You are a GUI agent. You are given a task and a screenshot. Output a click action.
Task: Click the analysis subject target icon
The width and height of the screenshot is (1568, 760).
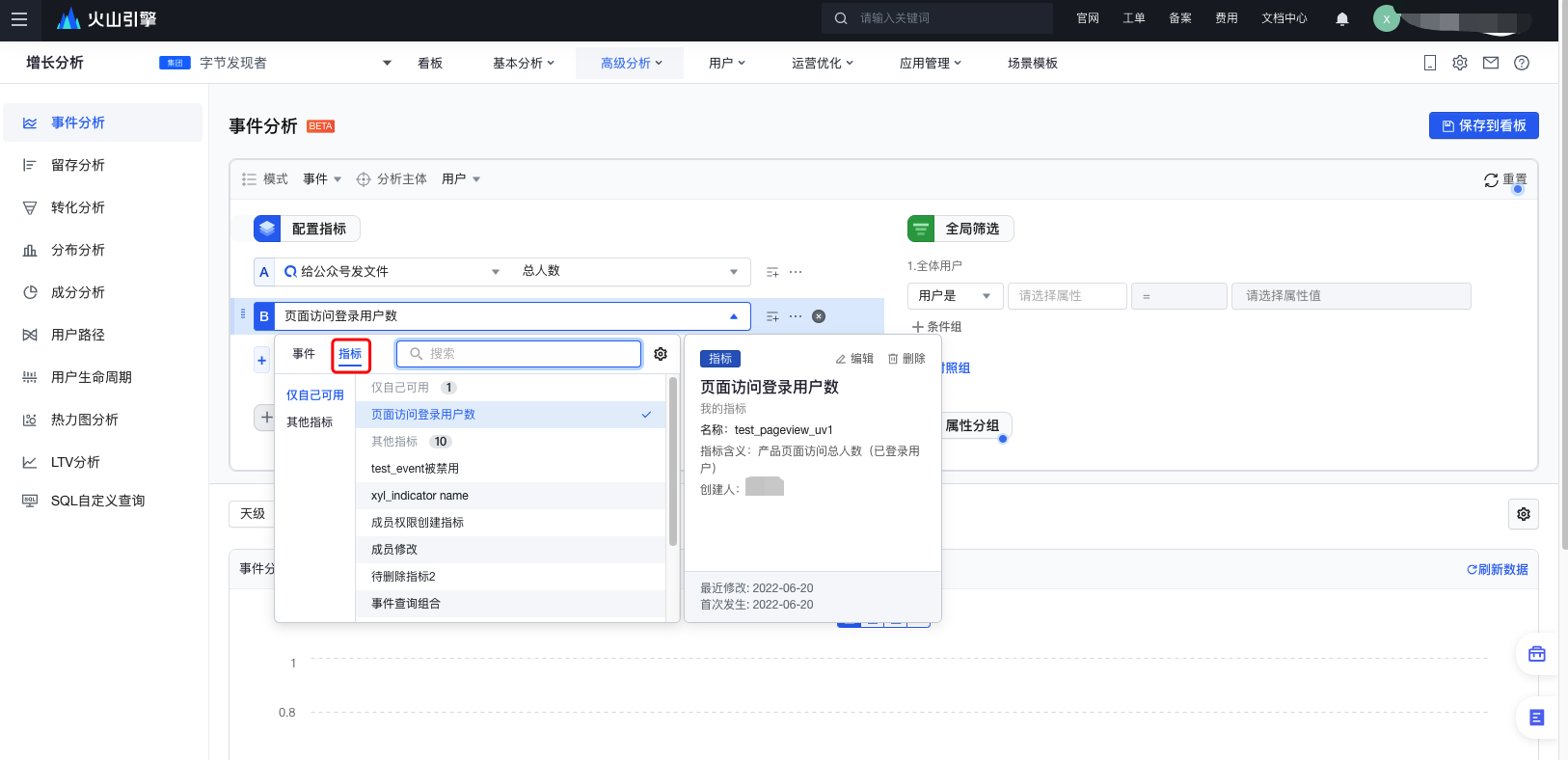[364, 179]
